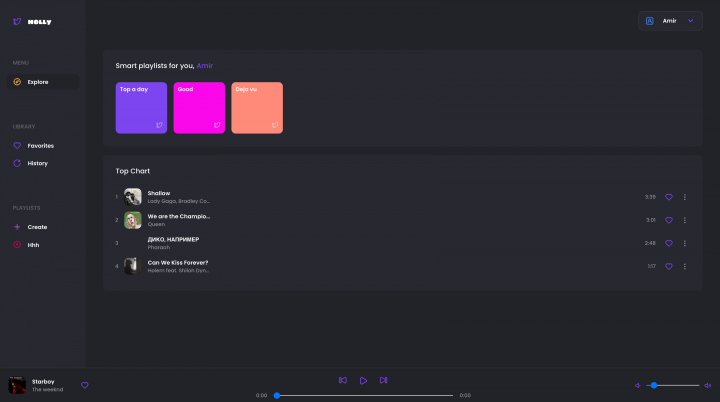This screenshot has width=720, height=402.
Task: Click the Starboy title in player
Action: pyautogui.click(x=43, y=382)
